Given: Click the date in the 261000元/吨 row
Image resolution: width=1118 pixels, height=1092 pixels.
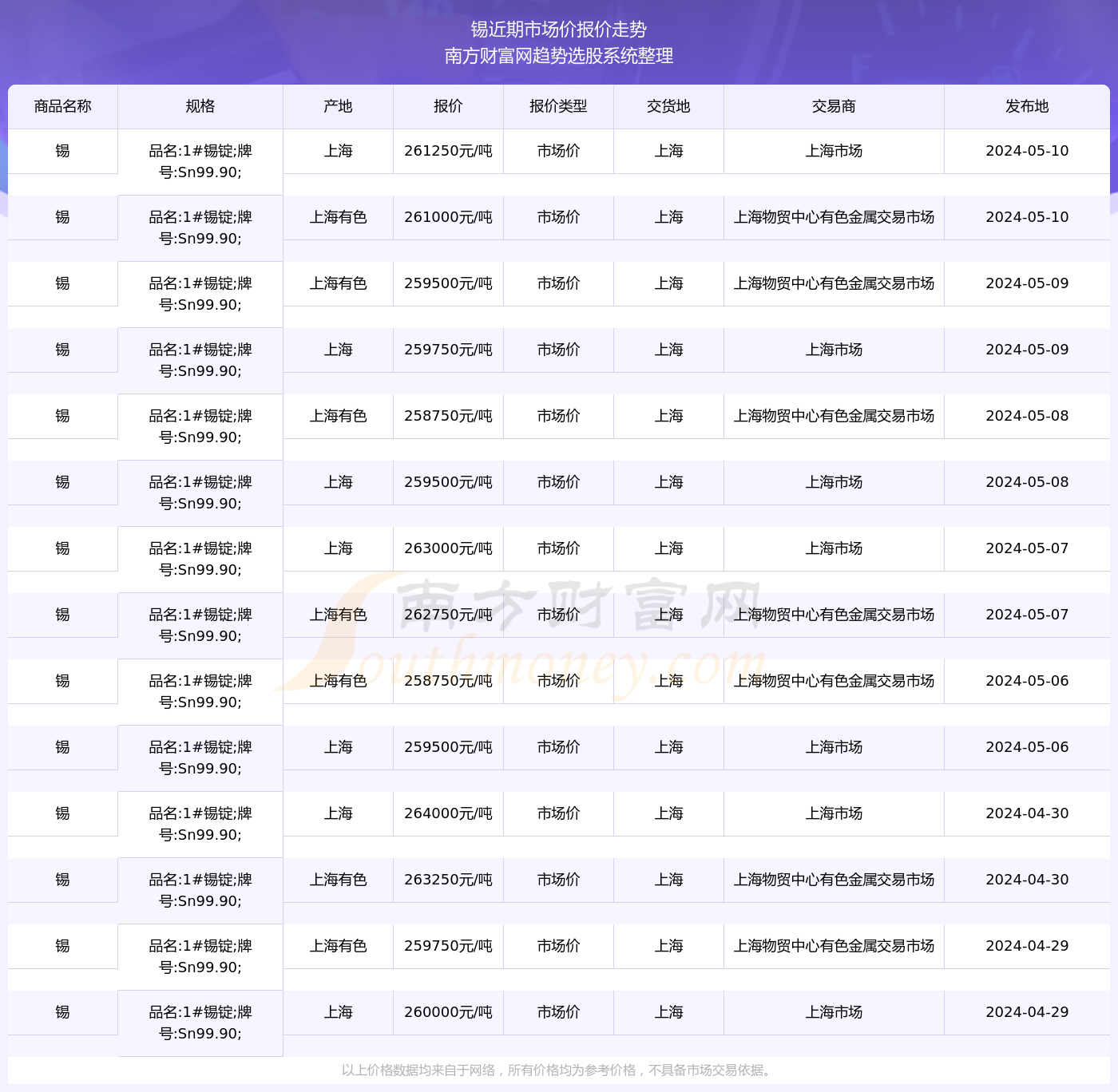Looking at the screenshot, I should point(1027,217).
